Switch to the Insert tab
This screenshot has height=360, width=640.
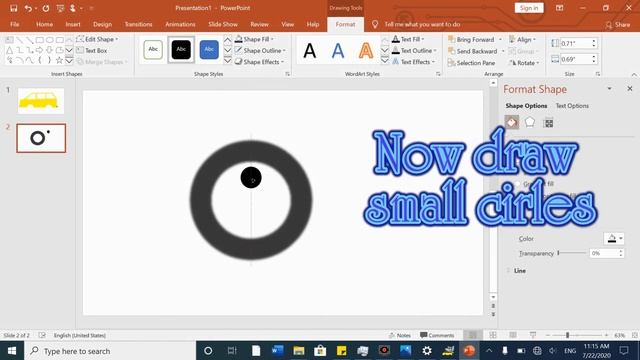point(73,24)
